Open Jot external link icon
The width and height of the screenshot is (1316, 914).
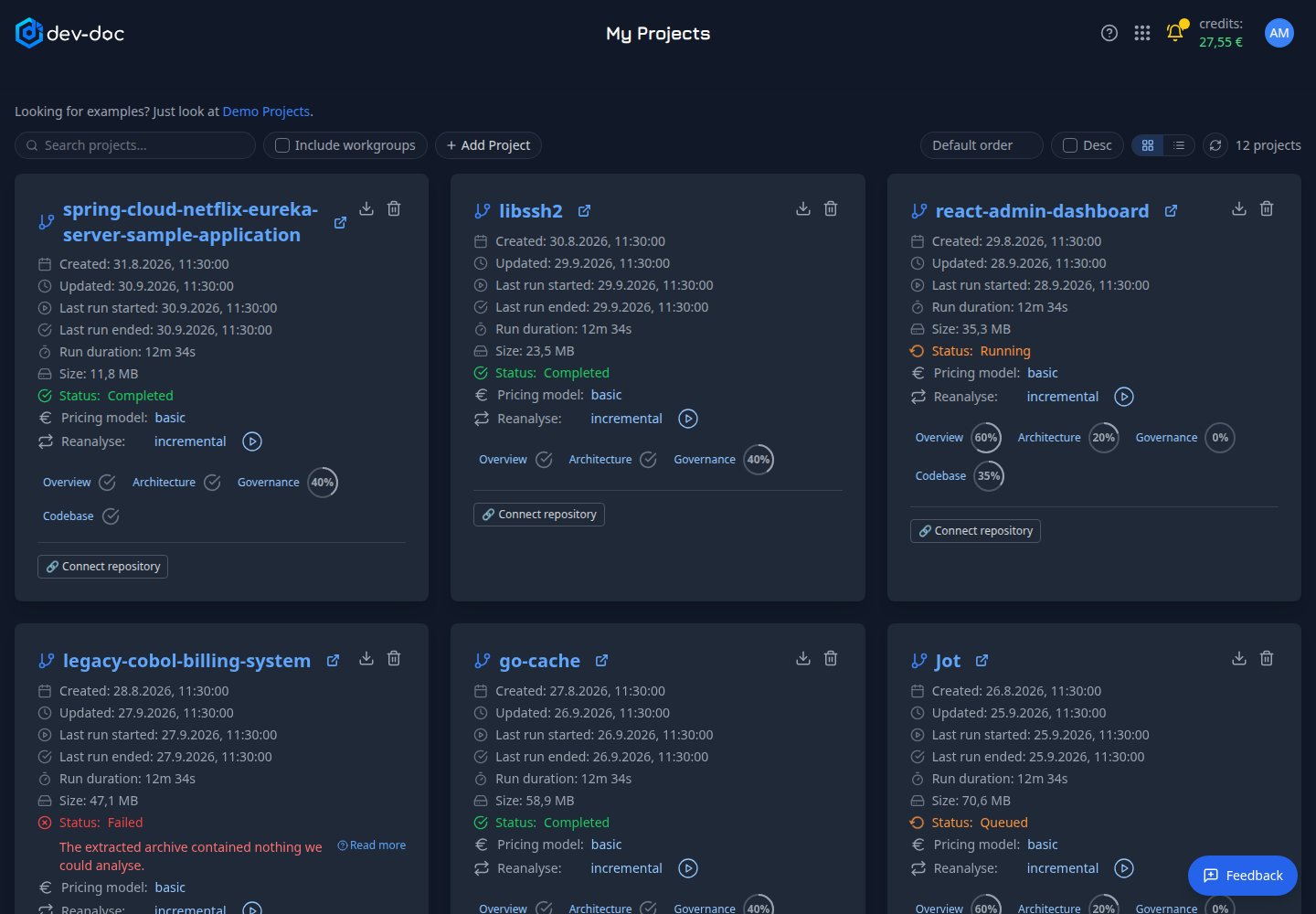982,661
